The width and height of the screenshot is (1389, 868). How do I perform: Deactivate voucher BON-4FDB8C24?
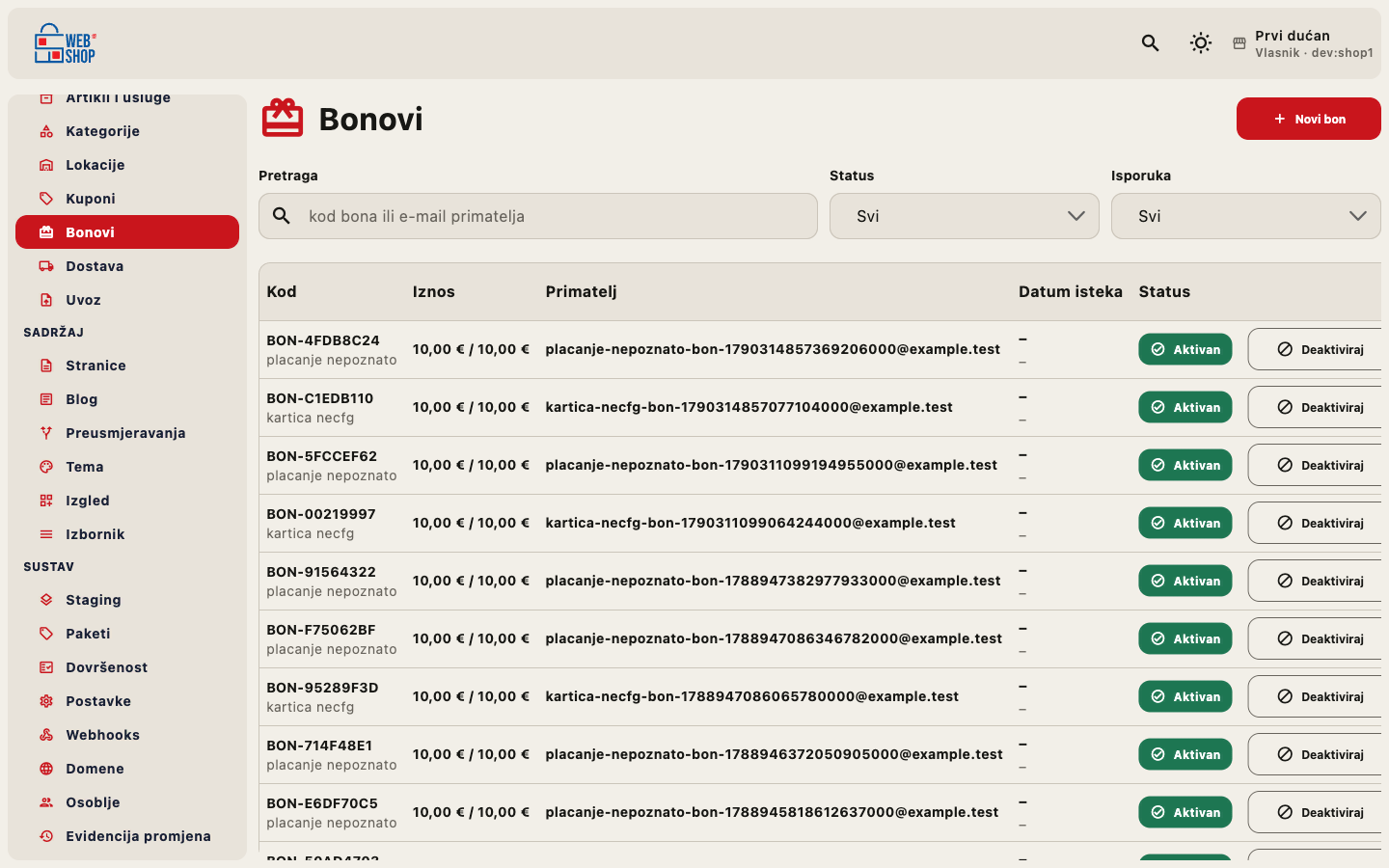[1317, 349]
